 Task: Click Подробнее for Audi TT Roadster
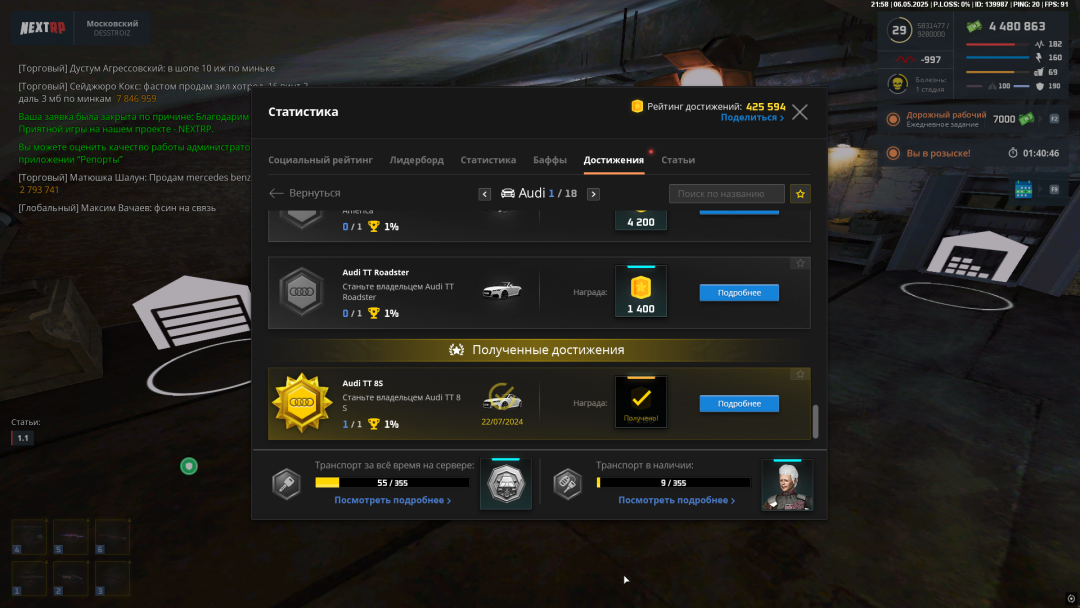(739, 293)
